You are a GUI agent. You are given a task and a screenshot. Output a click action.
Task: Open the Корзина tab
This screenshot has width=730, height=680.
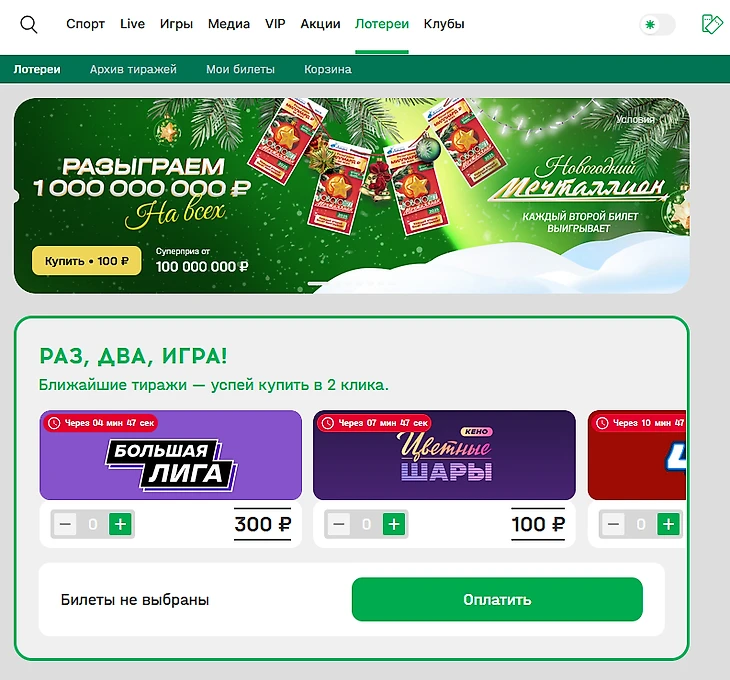(x=328, y=69)
